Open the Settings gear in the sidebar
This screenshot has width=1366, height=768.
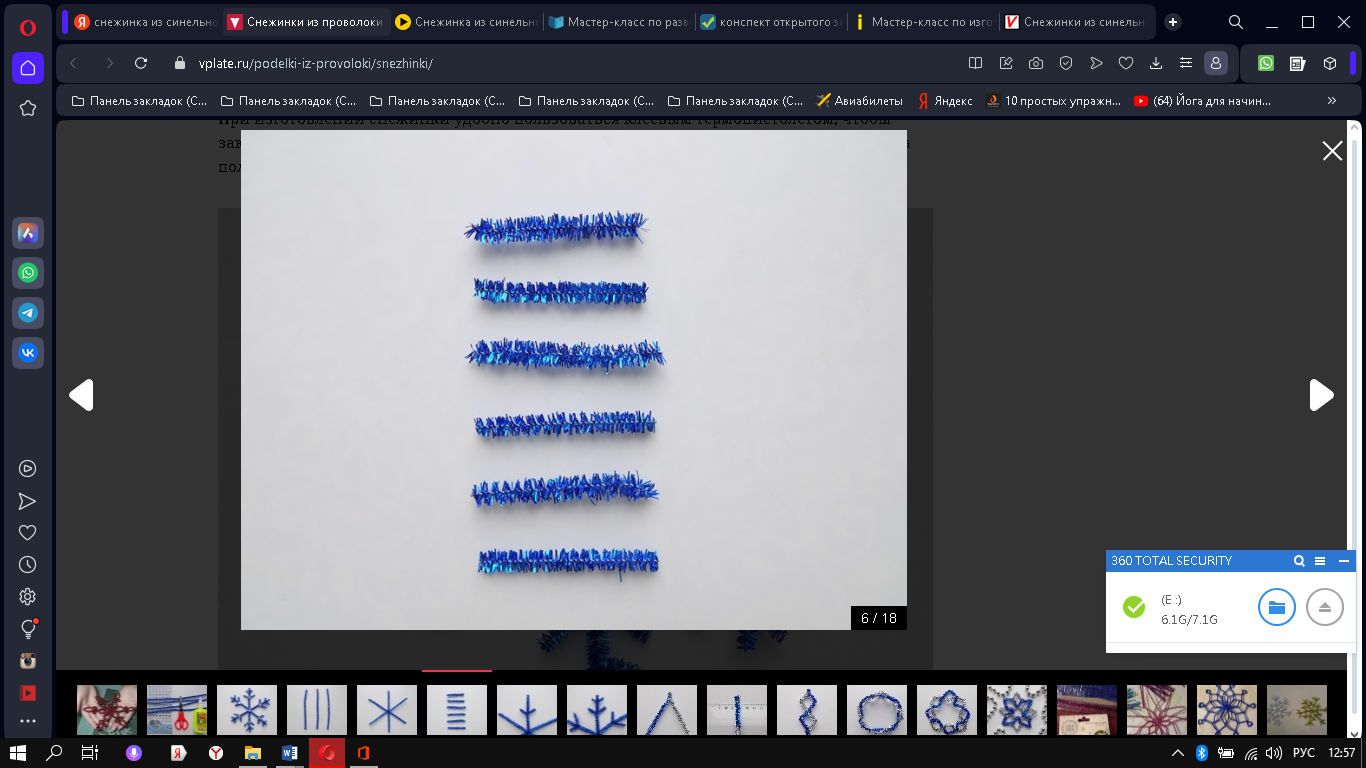pyautogui.click(x=28, y=597)
